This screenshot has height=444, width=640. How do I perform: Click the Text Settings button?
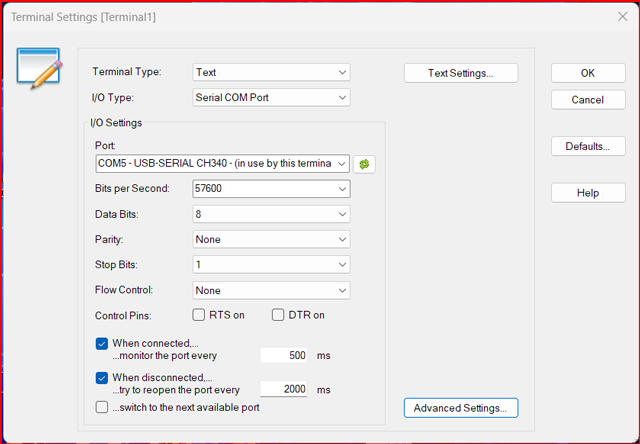point(461,73)
